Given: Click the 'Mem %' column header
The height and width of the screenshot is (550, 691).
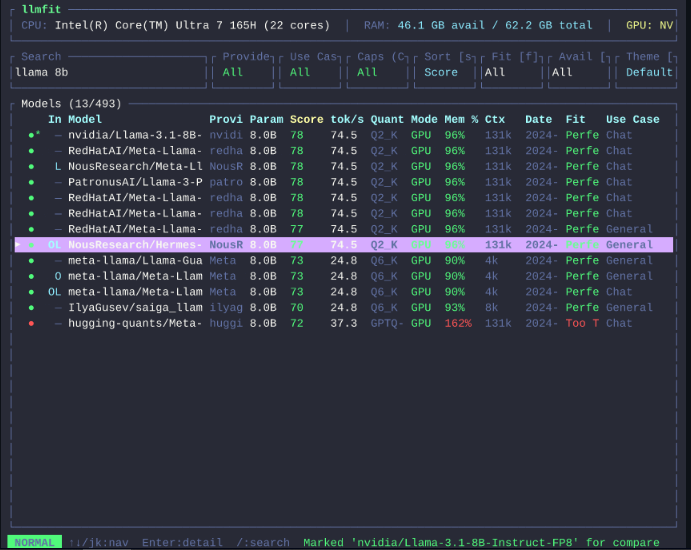Looking at the screenshot, I should click(x=461, y=119).
